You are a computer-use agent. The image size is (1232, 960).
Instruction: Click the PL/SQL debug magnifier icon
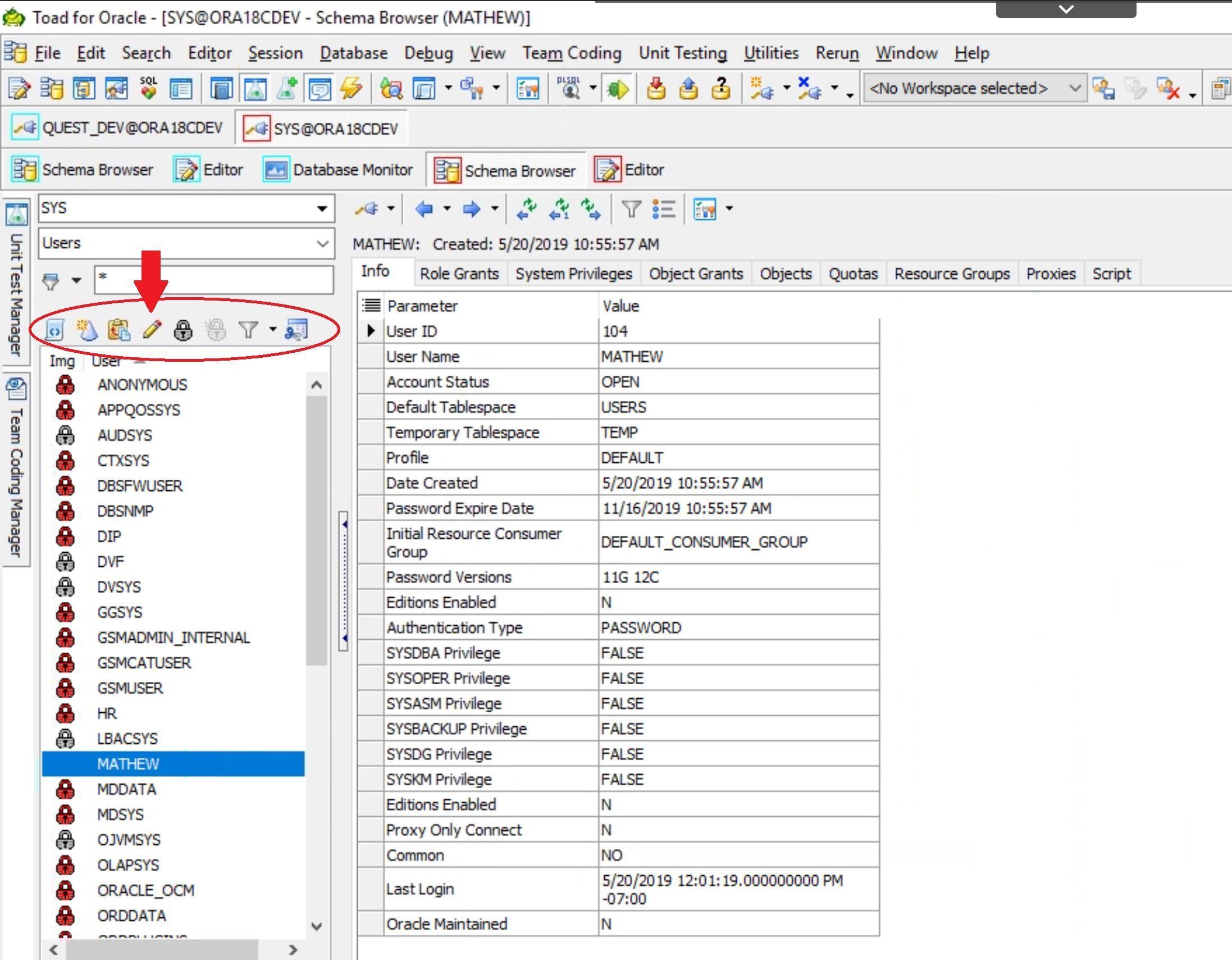coord(569,89)
